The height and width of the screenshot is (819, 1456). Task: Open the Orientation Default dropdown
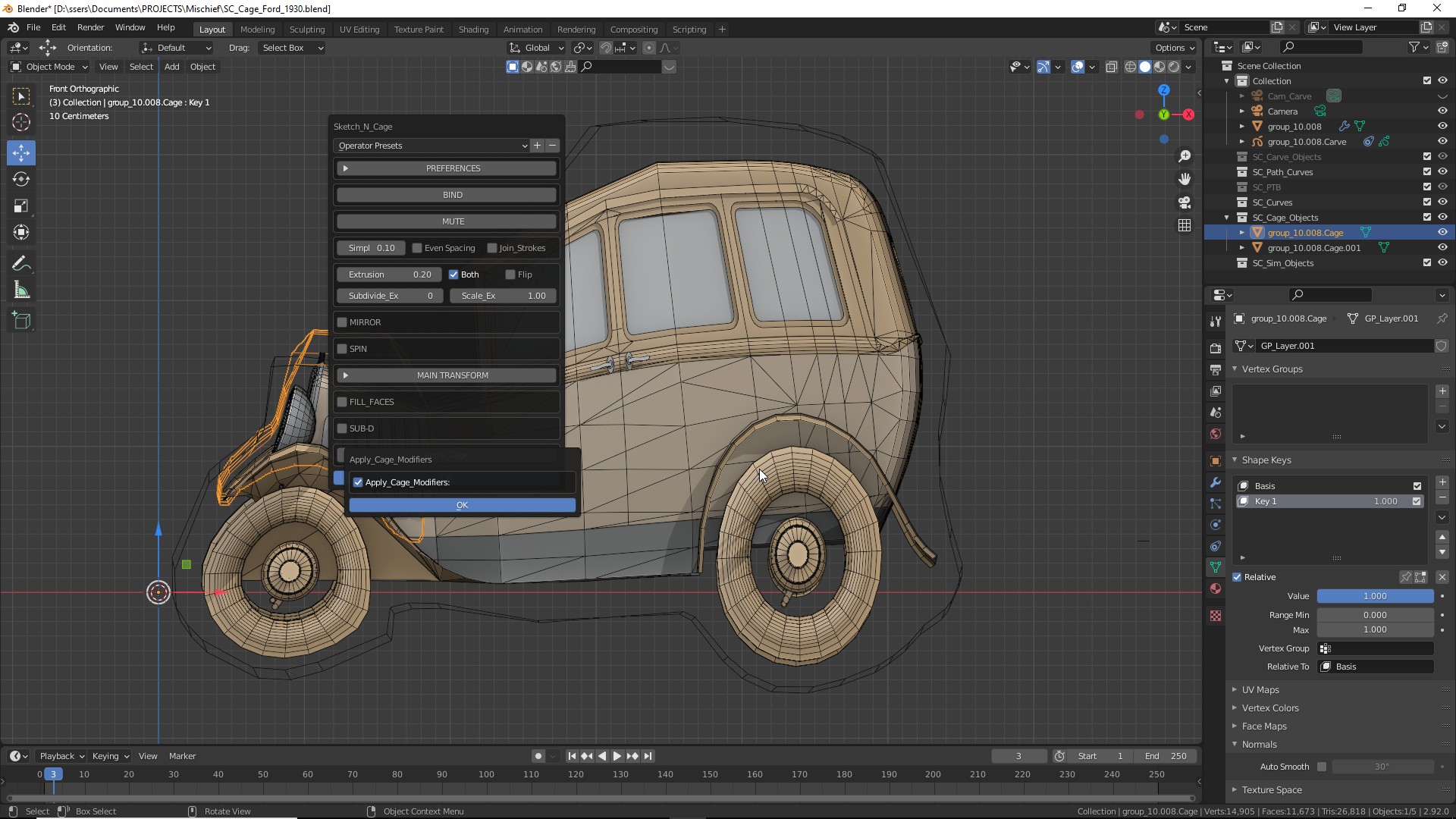click(176, 48)
